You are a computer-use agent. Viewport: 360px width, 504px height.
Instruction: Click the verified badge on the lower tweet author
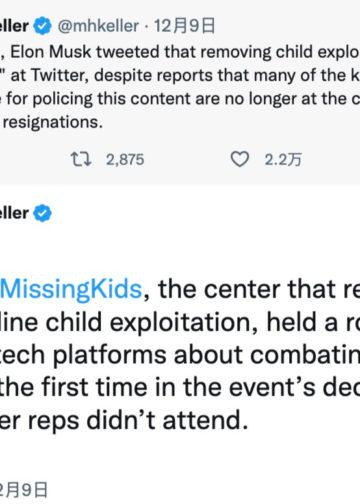pos(41,213)
